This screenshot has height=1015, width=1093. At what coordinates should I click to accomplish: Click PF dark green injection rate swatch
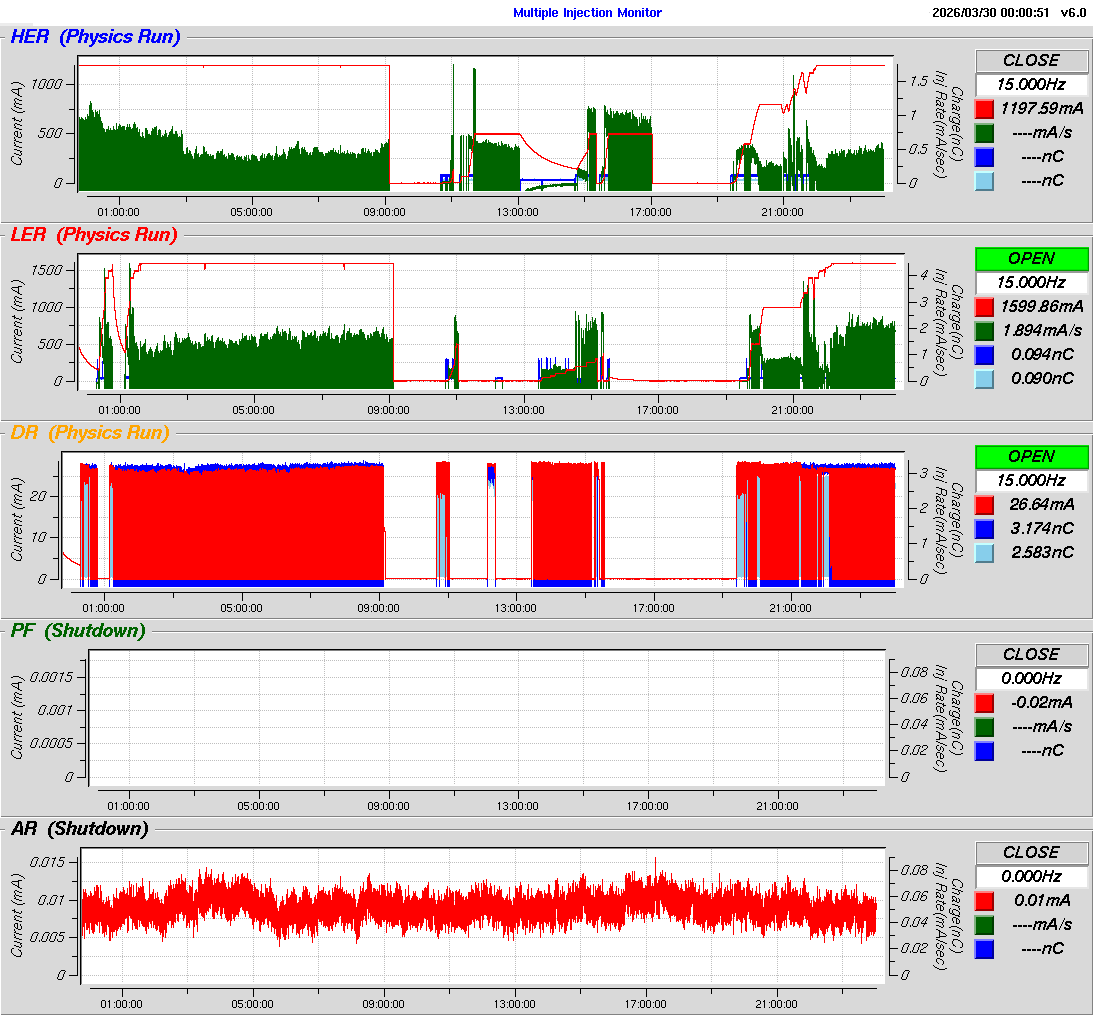point(985,726)
